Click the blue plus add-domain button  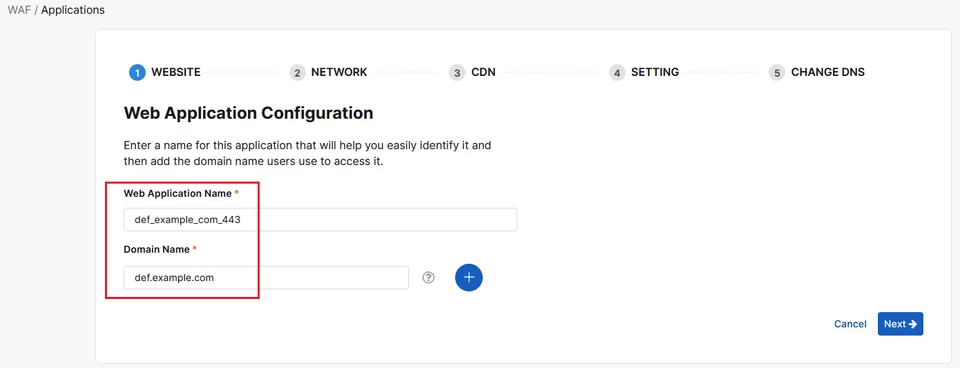pyautogui.click(x=469, y=277)
